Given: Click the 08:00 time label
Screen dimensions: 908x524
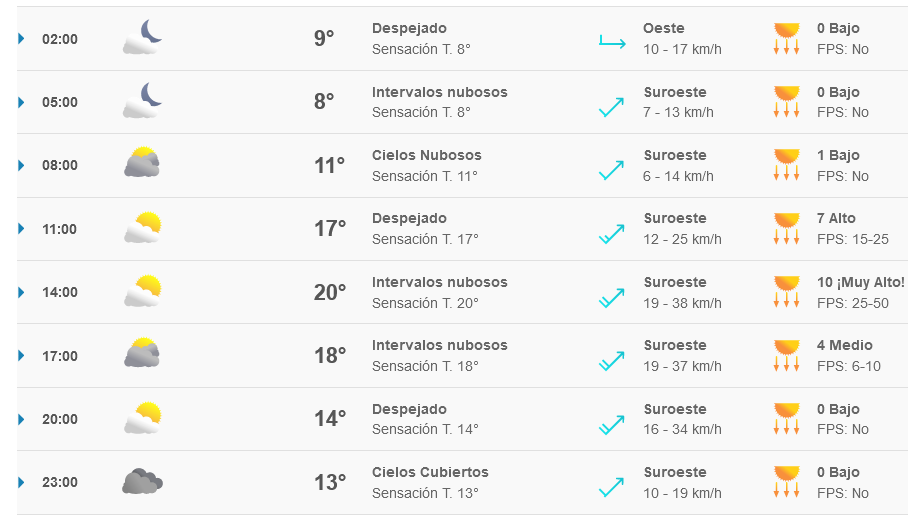Looking at the screenshot, I should (x=59, y=166).
